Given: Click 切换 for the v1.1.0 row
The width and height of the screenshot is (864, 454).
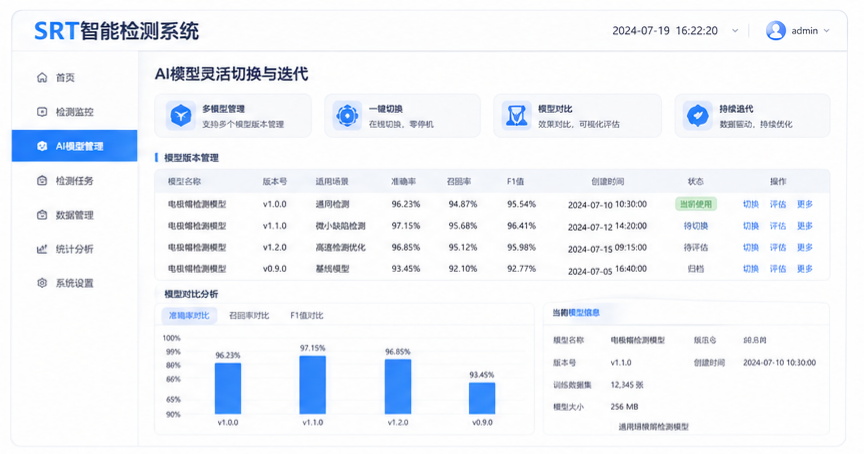Looking at the screenshot, I should 750,226.
